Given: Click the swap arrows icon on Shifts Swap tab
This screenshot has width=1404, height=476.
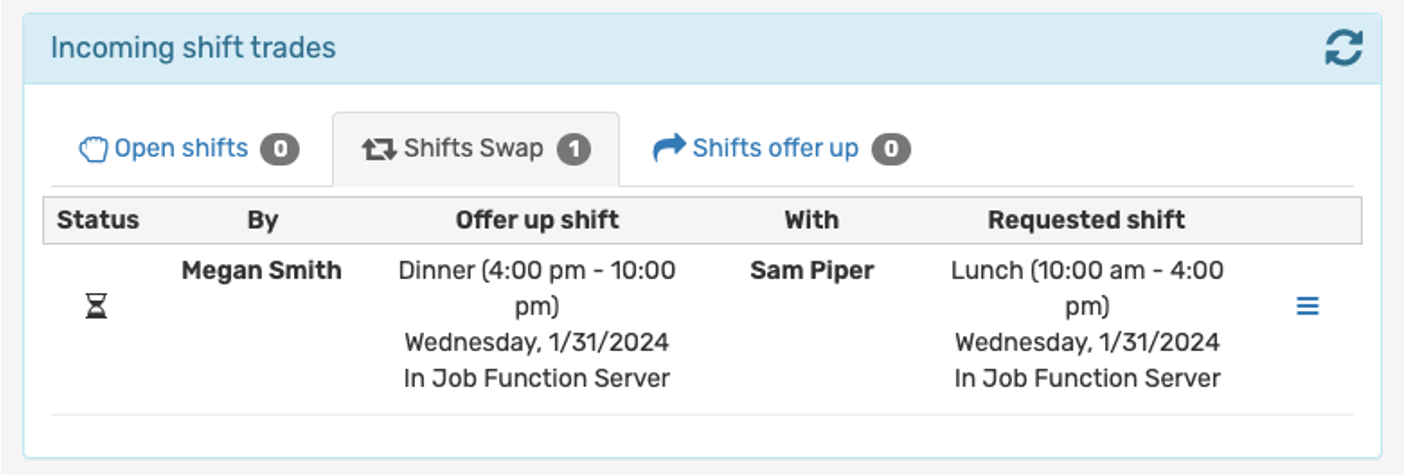Looking at the screenshot, I should pos(379,150).
